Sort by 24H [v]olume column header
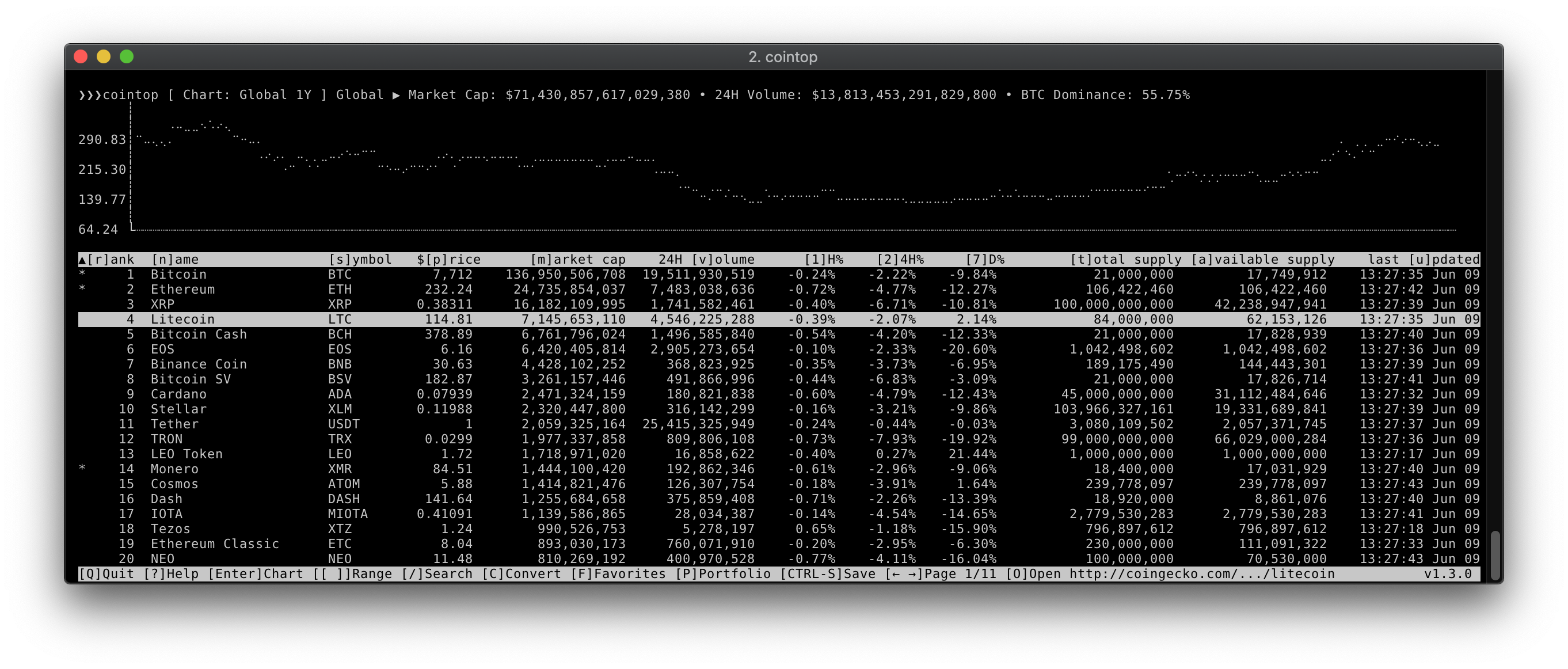The height and width of the screenshot is (669, 1568). click(706, 260)
